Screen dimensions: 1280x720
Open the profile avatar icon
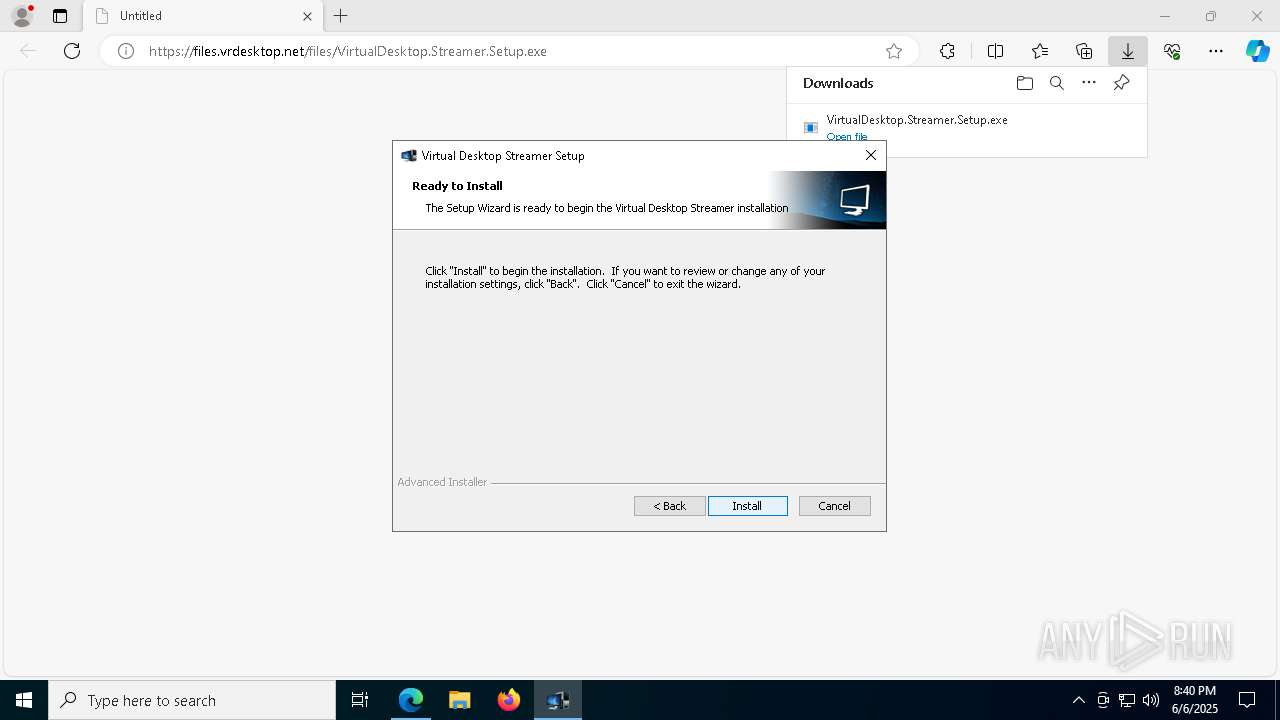pos(22,16)
